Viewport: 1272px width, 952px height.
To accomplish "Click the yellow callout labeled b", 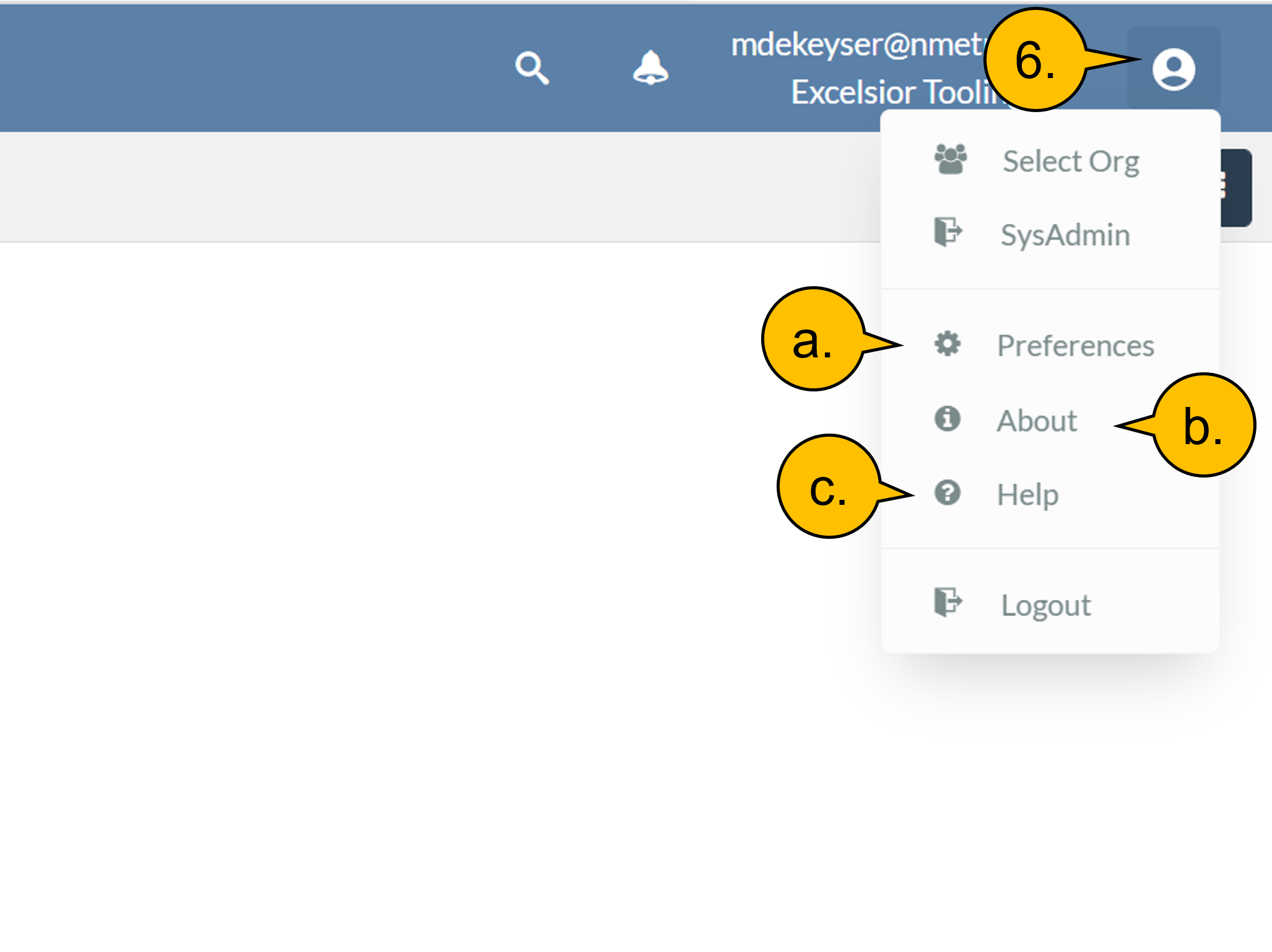I will pos(1203,426).
